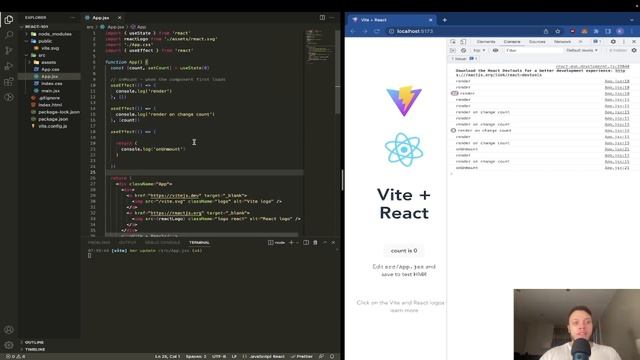Screen dimensions: 640x360
Task: Switch to DevTools Sources tab
Action: 537,42
